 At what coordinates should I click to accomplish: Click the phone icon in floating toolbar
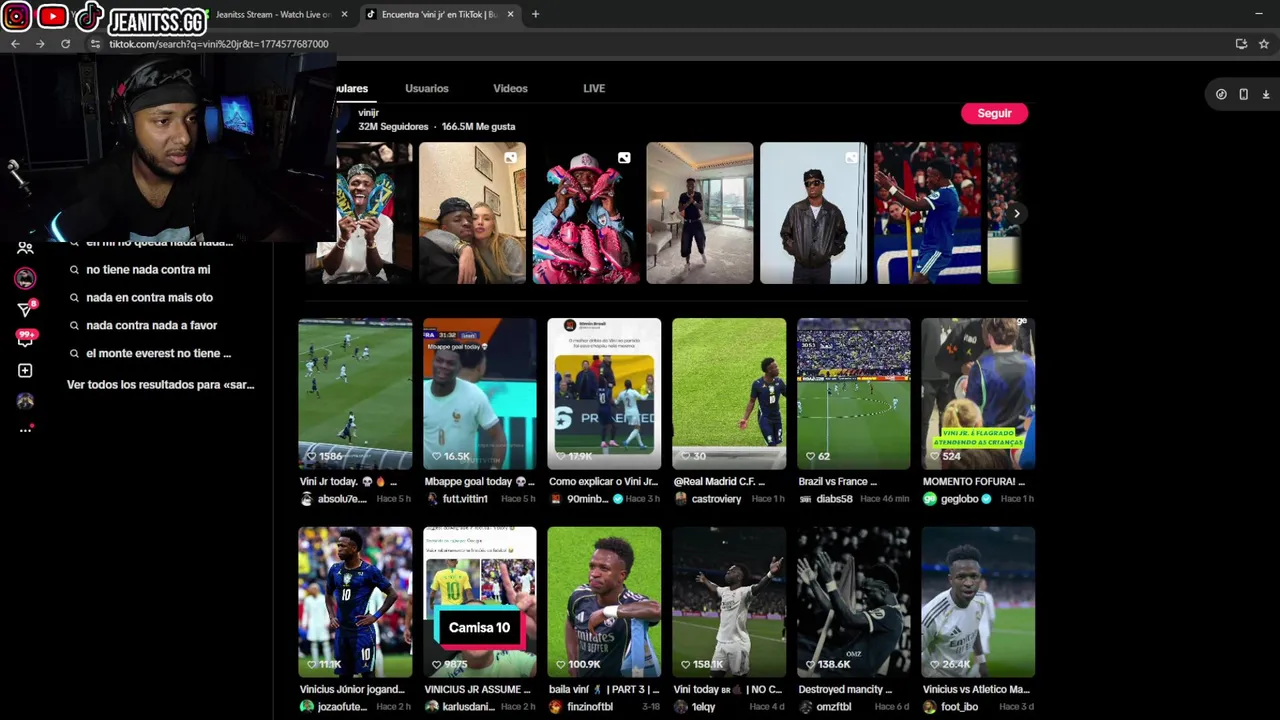coord(1243,94)
